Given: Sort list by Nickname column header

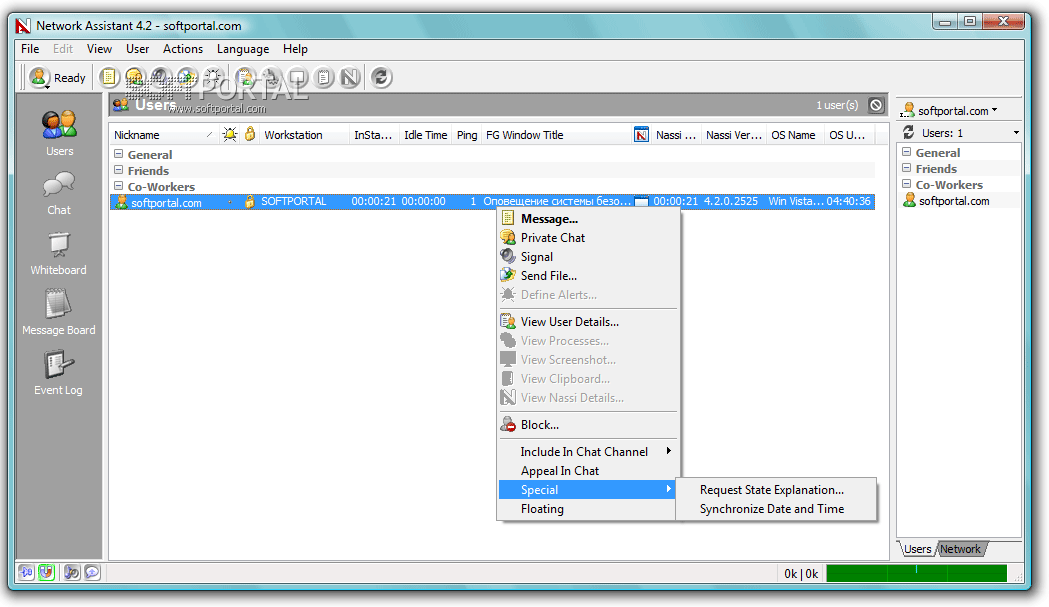Looking at the screenshot, I should pyautogui.click(x=163, y=135).
